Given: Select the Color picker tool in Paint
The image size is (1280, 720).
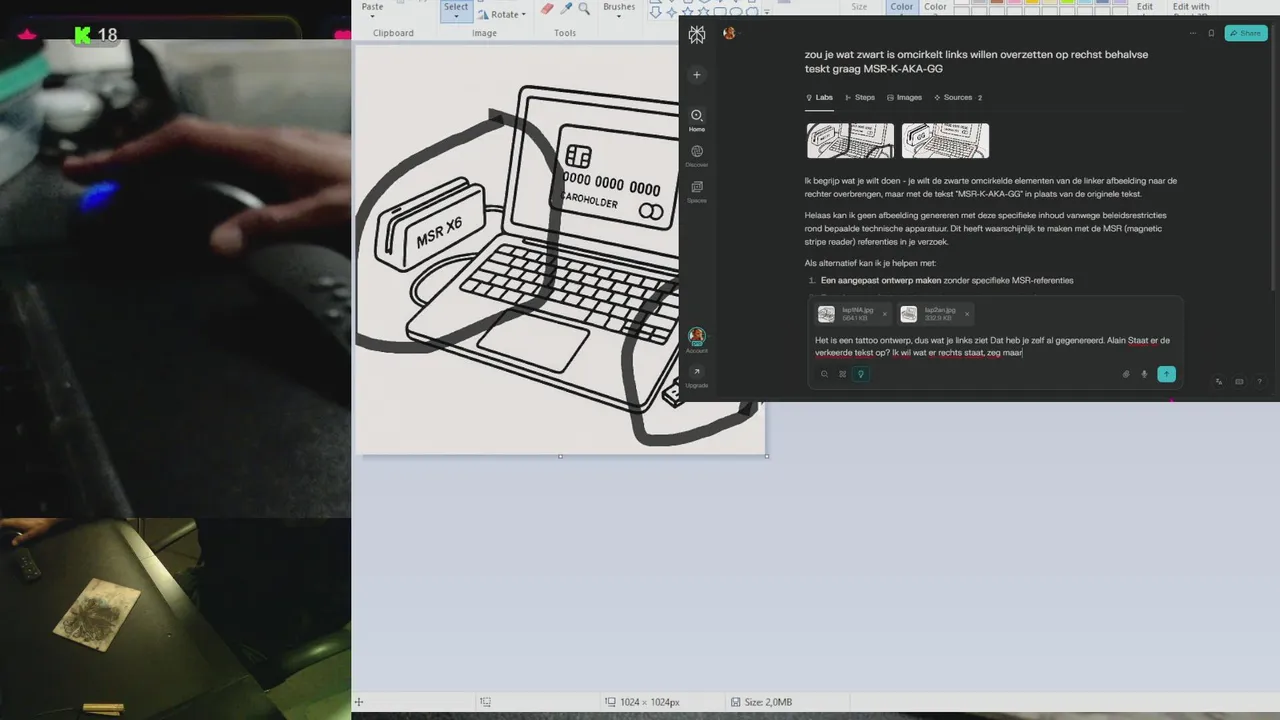Looking at the screenshot, I should pyautogui.click(x=566, y=8).
